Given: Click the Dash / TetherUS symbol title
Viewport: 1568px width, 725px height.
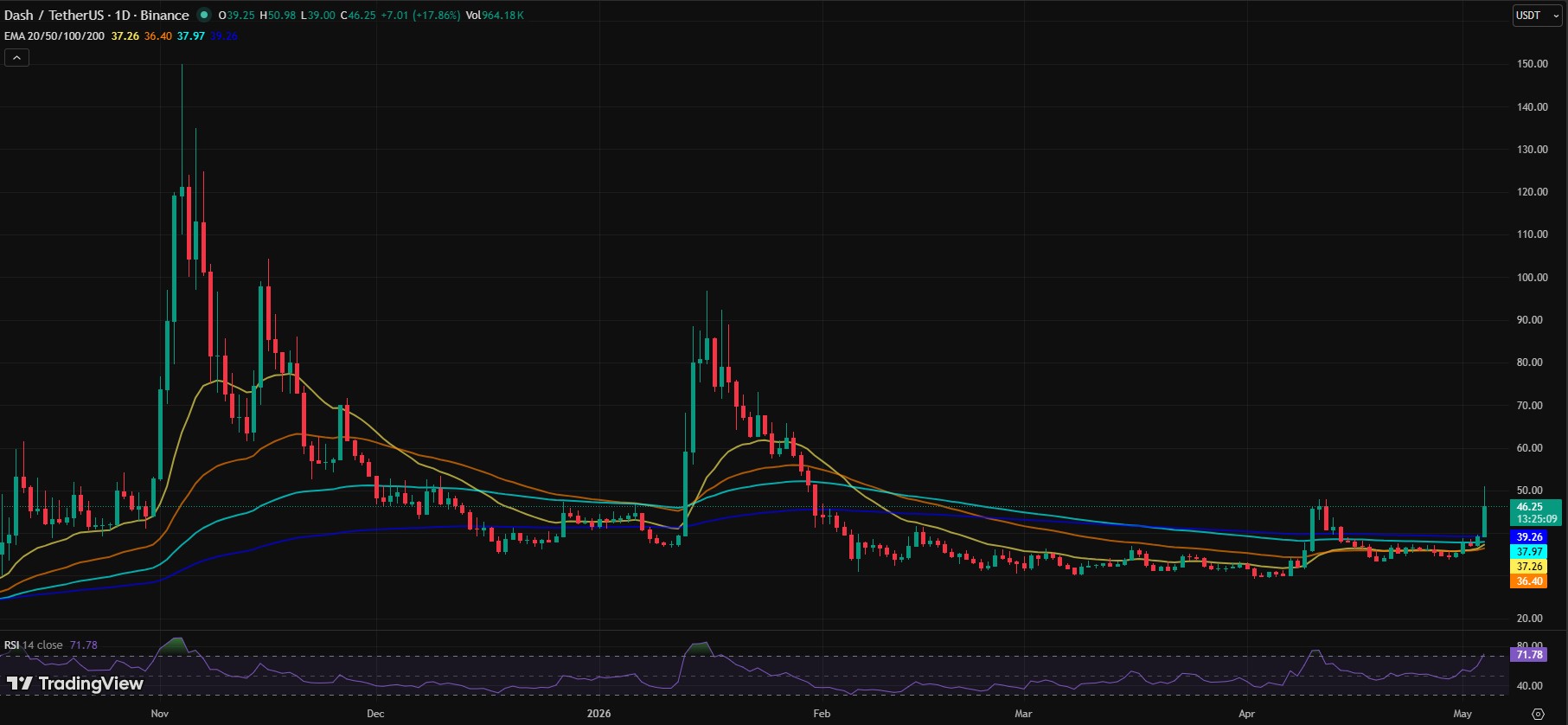Looking at the screenshot, I should (97, 15).
